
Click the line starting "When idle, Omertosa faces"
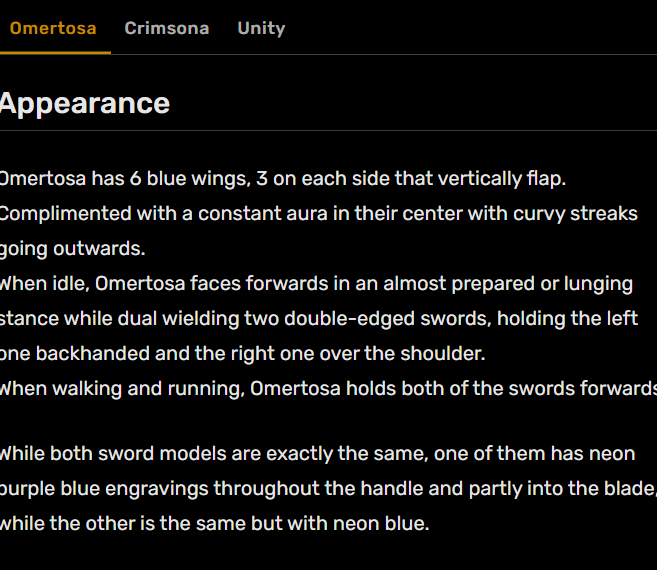tap(316, 284)
